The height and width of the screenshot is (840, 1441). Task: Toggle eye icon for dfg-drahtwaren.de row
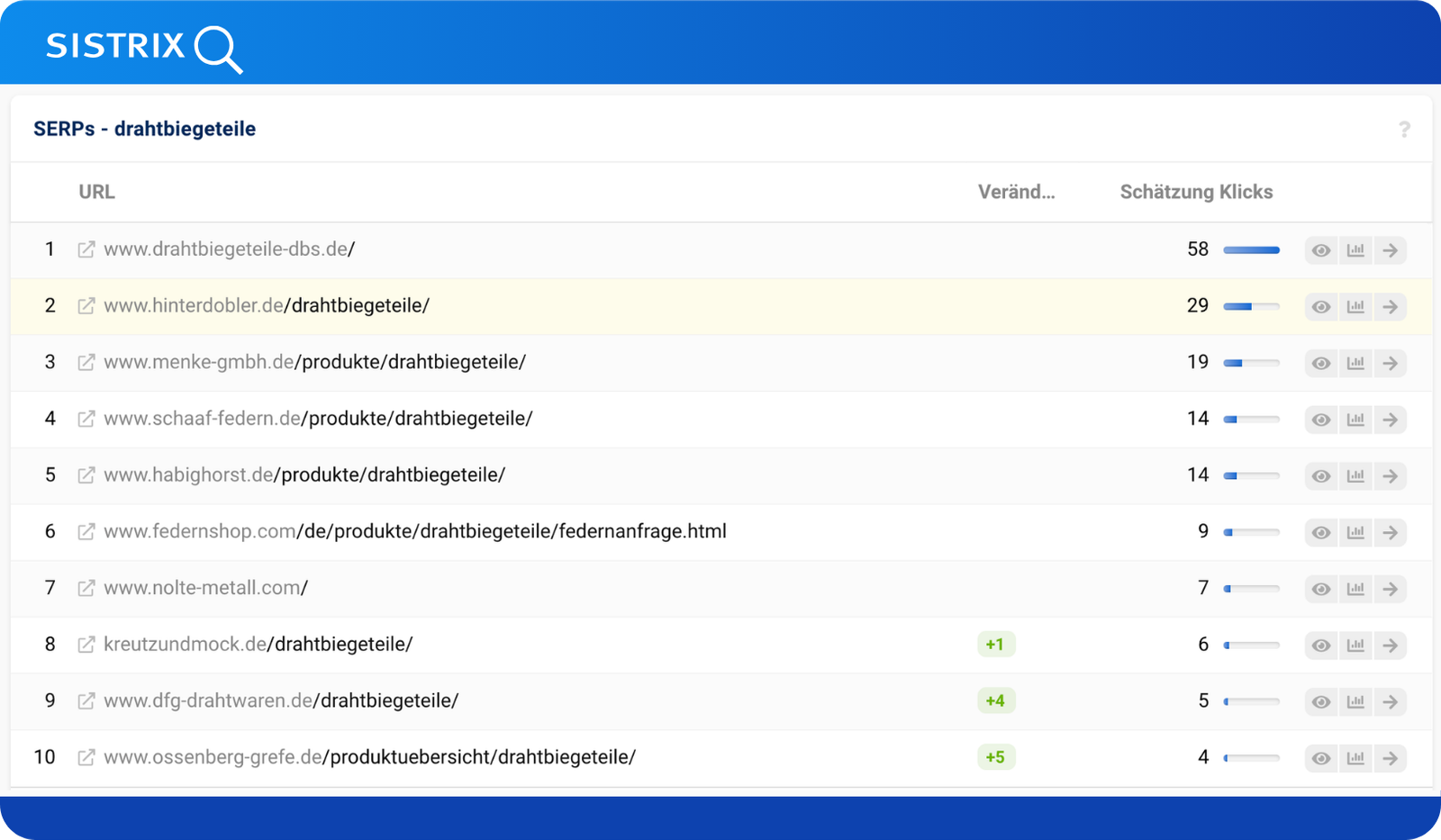pos(1320,701)
